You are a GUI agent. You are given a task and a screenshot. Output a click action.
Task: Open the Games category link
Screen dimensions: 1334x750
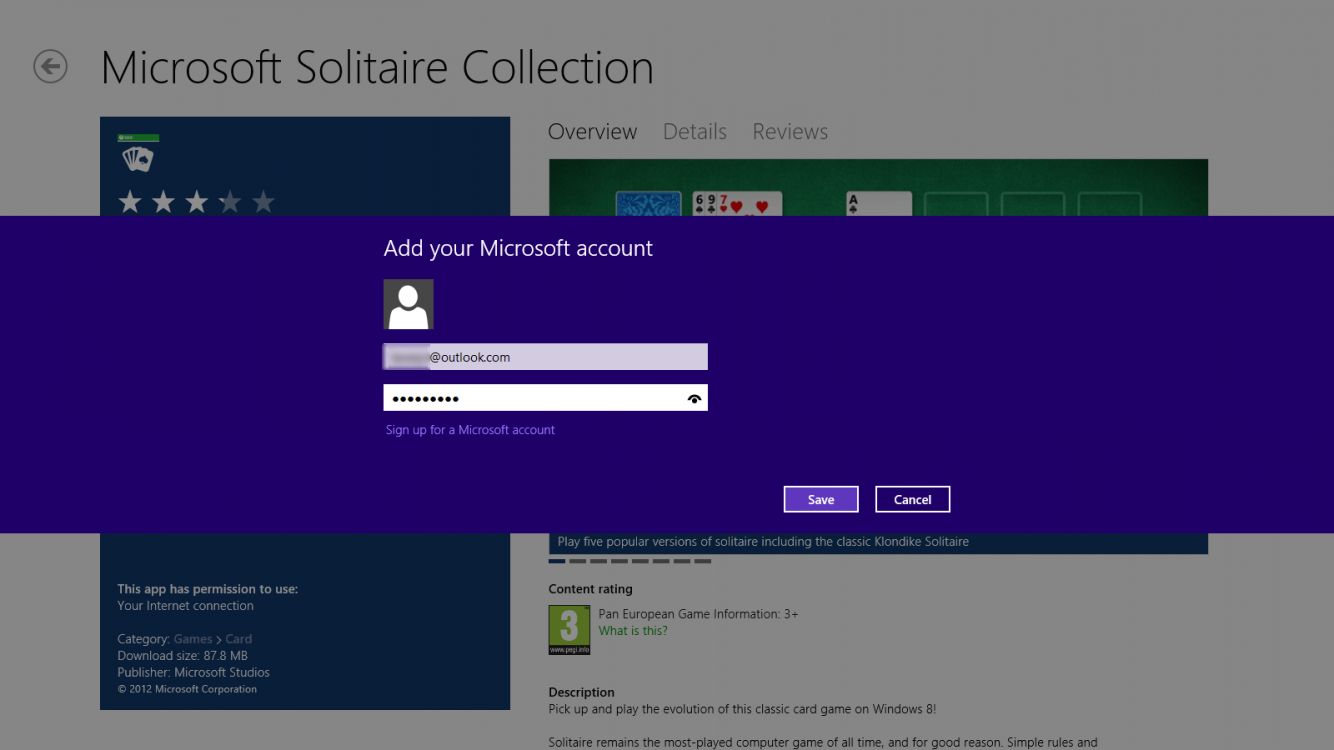[192, 638]
